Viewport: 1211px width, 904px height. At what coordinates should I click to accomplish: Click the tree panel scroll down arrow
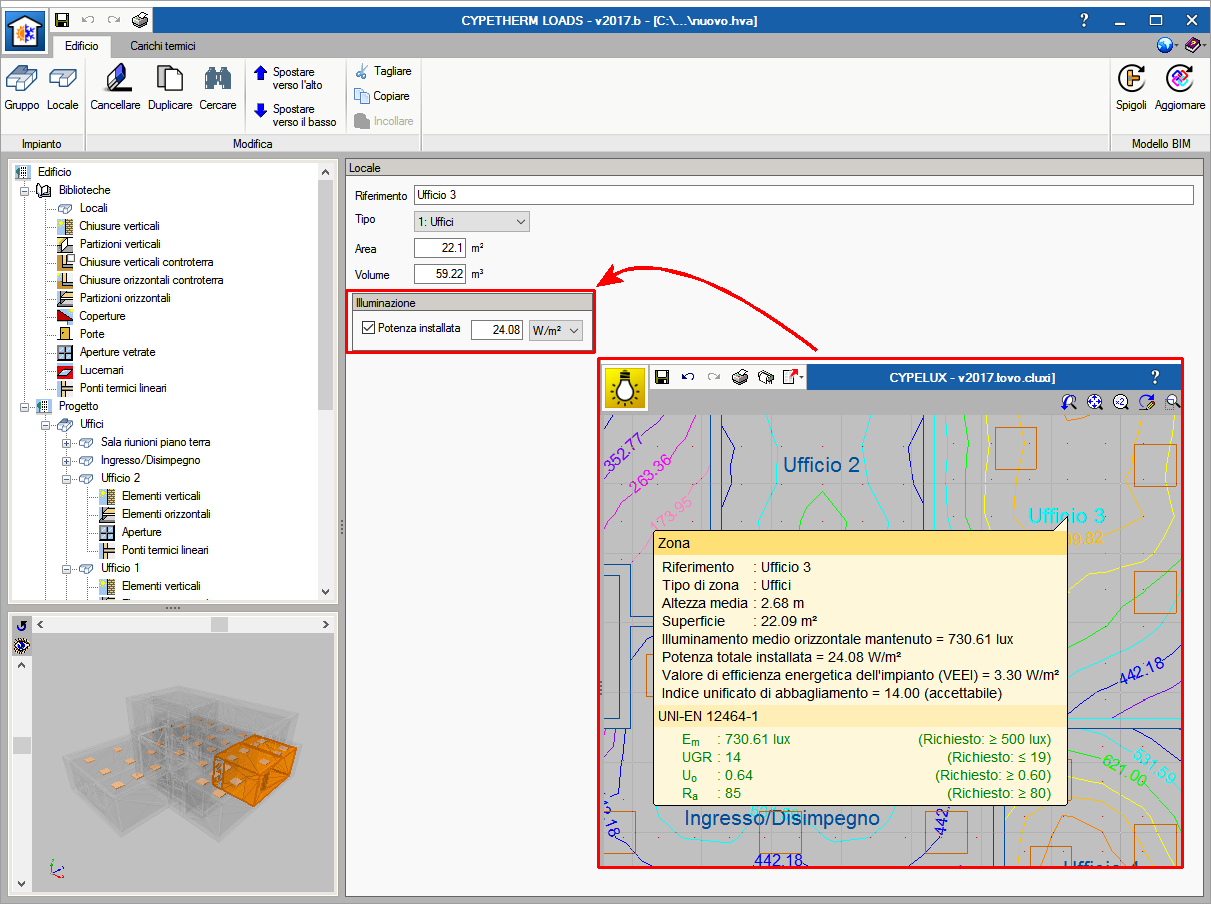pyautogui.click(x=325, y=592)
